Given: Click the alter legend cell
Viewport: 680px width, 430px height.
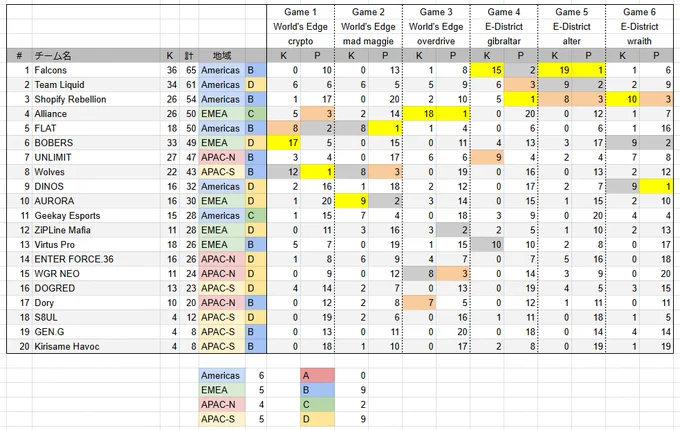Looking at the screenshot, I should [572, 41].
